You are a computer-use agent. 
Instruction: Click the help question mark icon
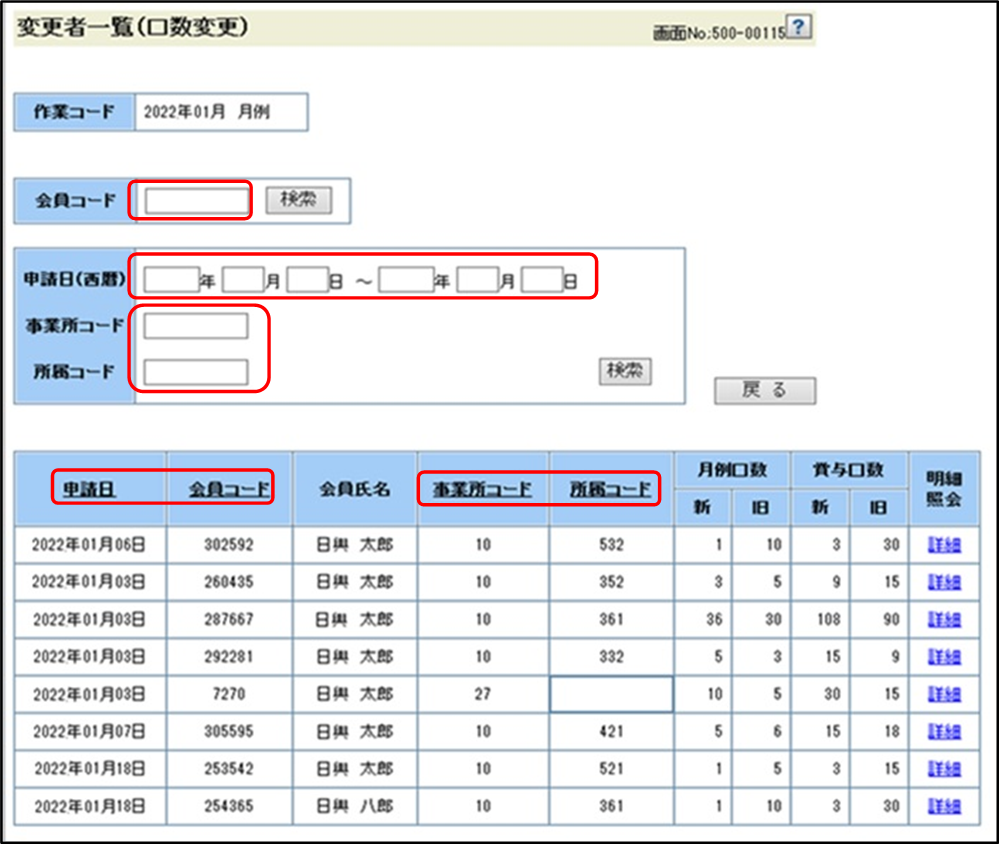pos(798,28)
